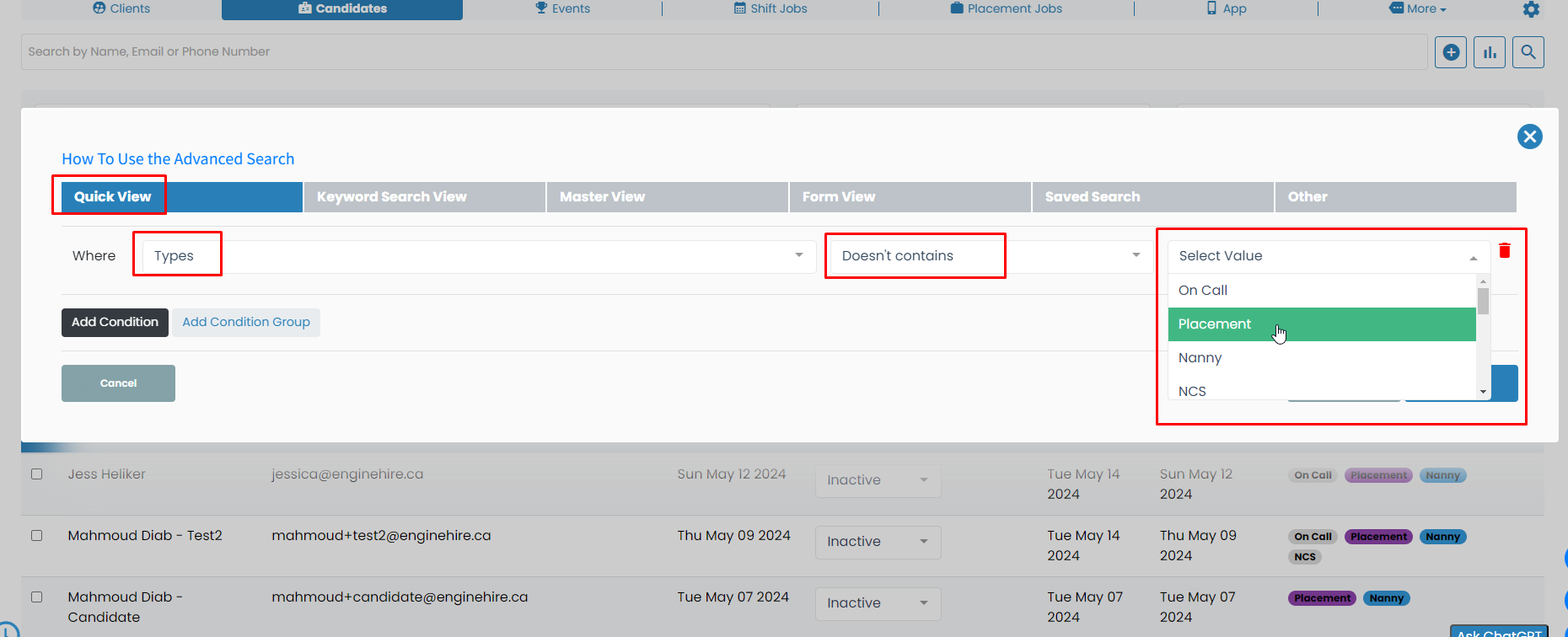Click the blue plus add candidate icon
This screenshot has width=1568, height=637.
[1451, 52]
